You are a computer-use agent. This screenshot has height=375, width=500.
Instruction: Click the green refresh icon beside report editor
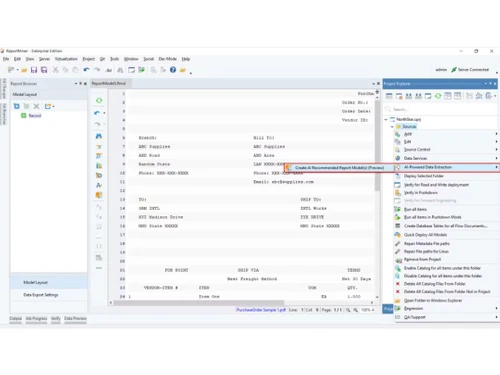[x=99, y=100]
